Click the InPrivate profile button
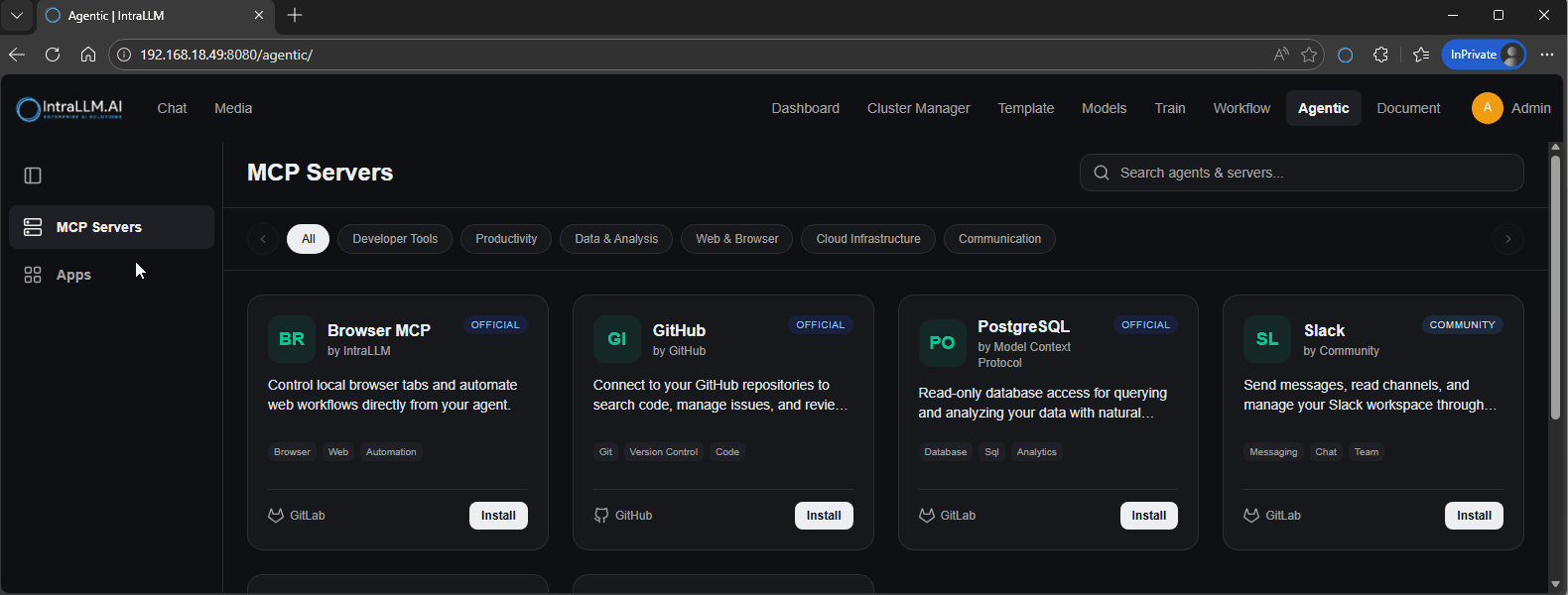1568x595 pixels. click(1485, 55)
